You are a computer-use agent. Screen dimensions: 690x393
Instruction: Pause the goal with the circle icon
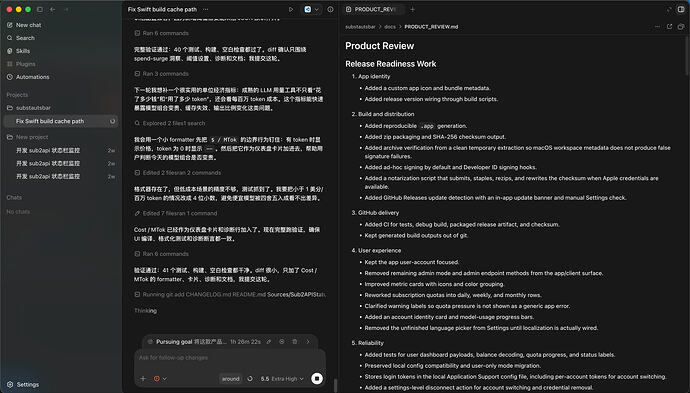[282, 342]
